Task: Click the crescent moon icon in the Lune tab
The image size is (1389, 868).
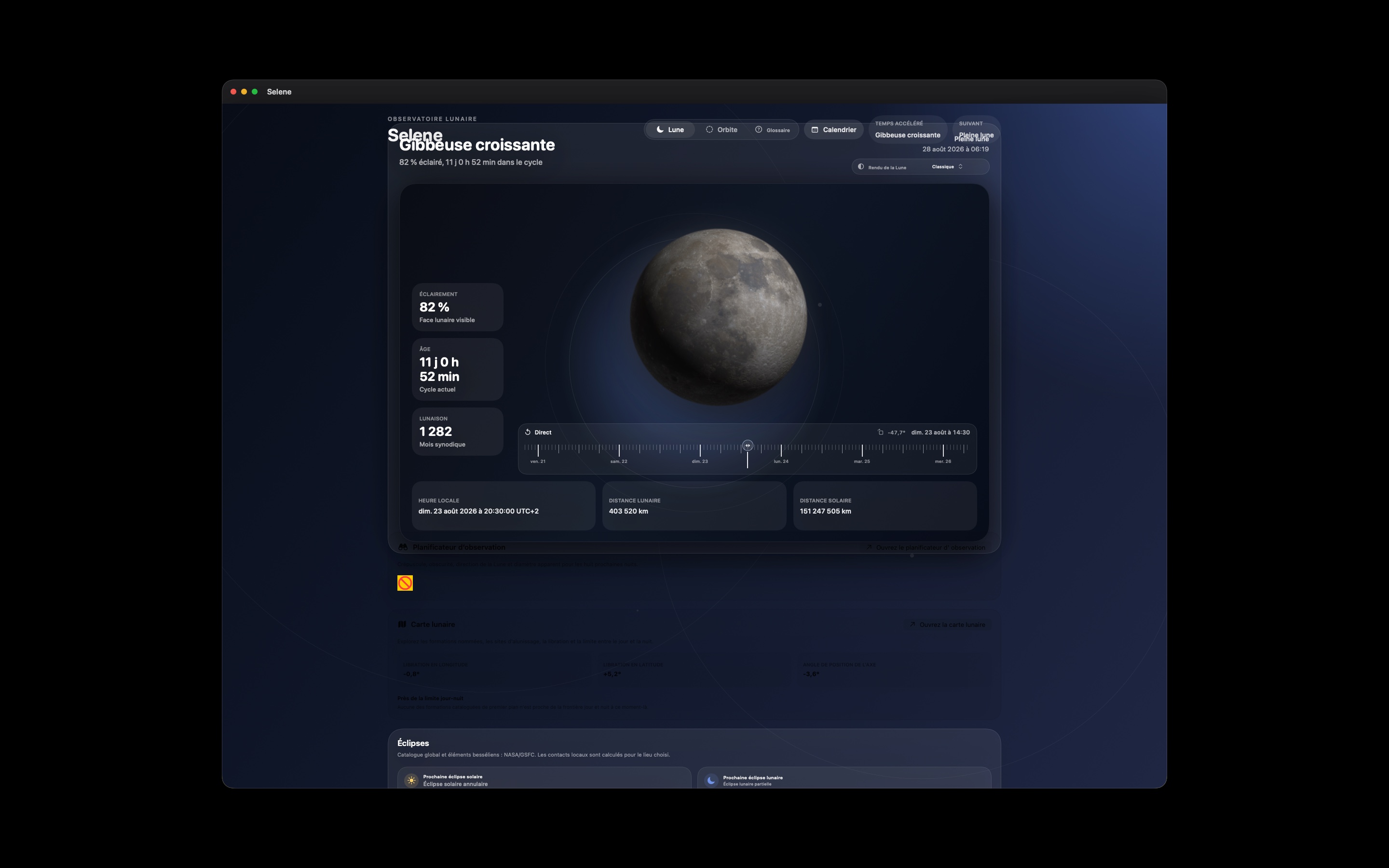Action: coord(660,130)
